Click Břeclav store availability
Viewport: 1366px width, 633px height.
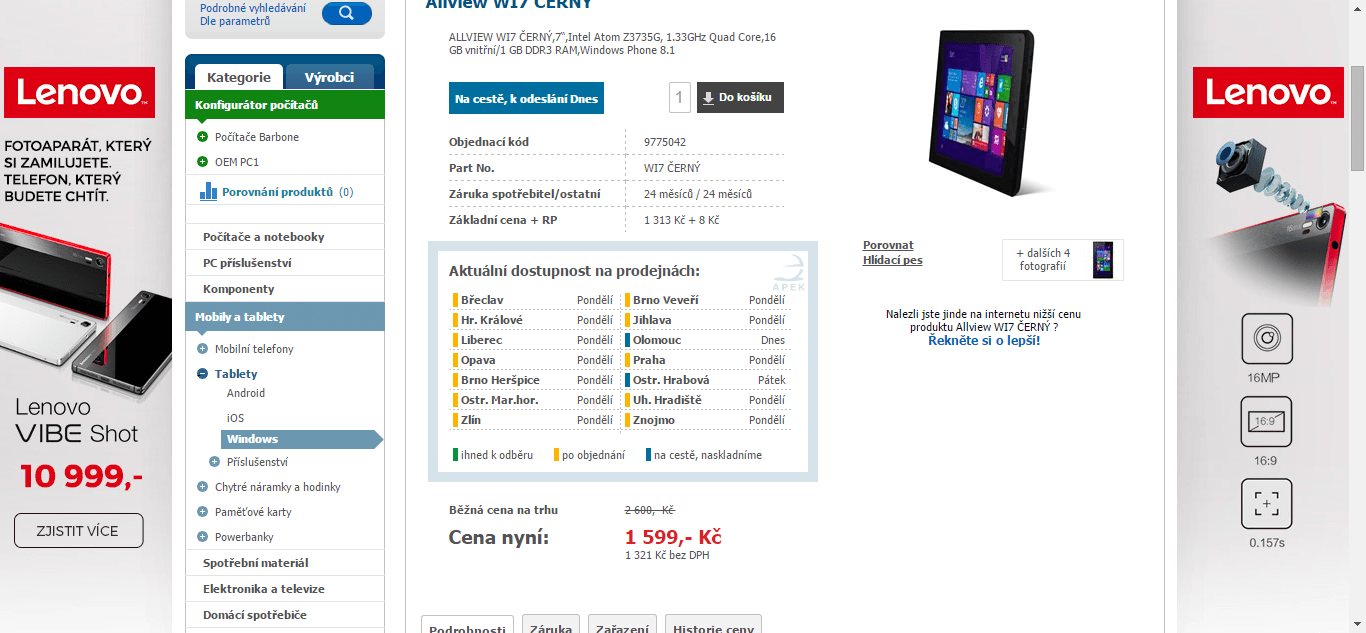pyautogui.click(x=533, y=300)
